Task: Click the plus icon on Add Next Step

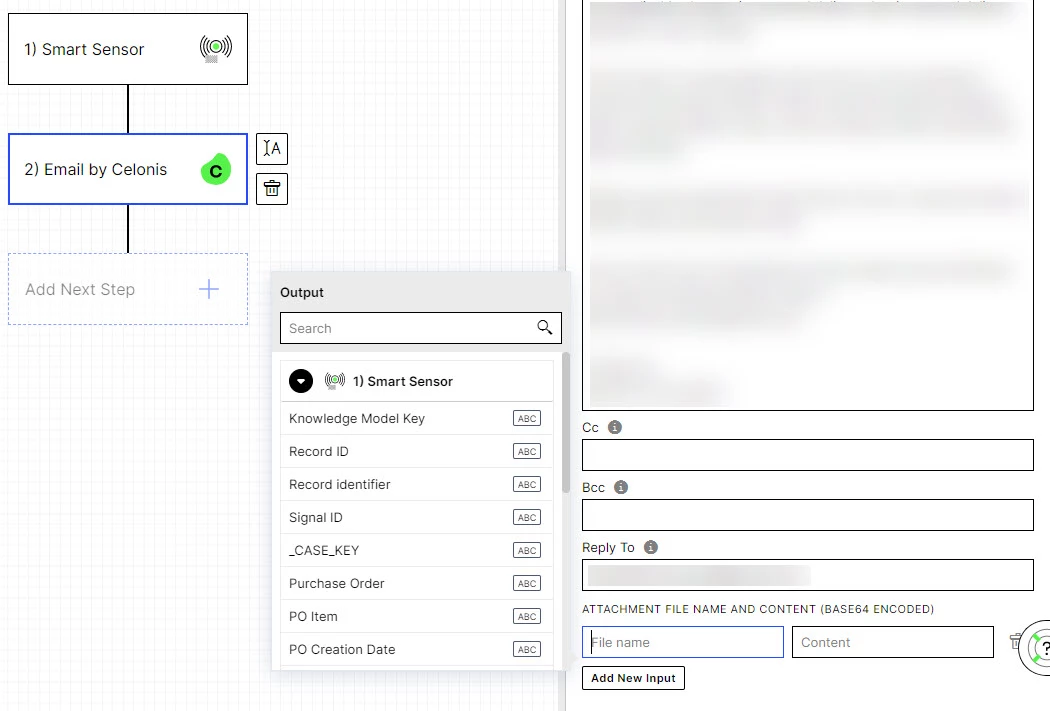Action: pyautogui.click(x=209, y=289)
